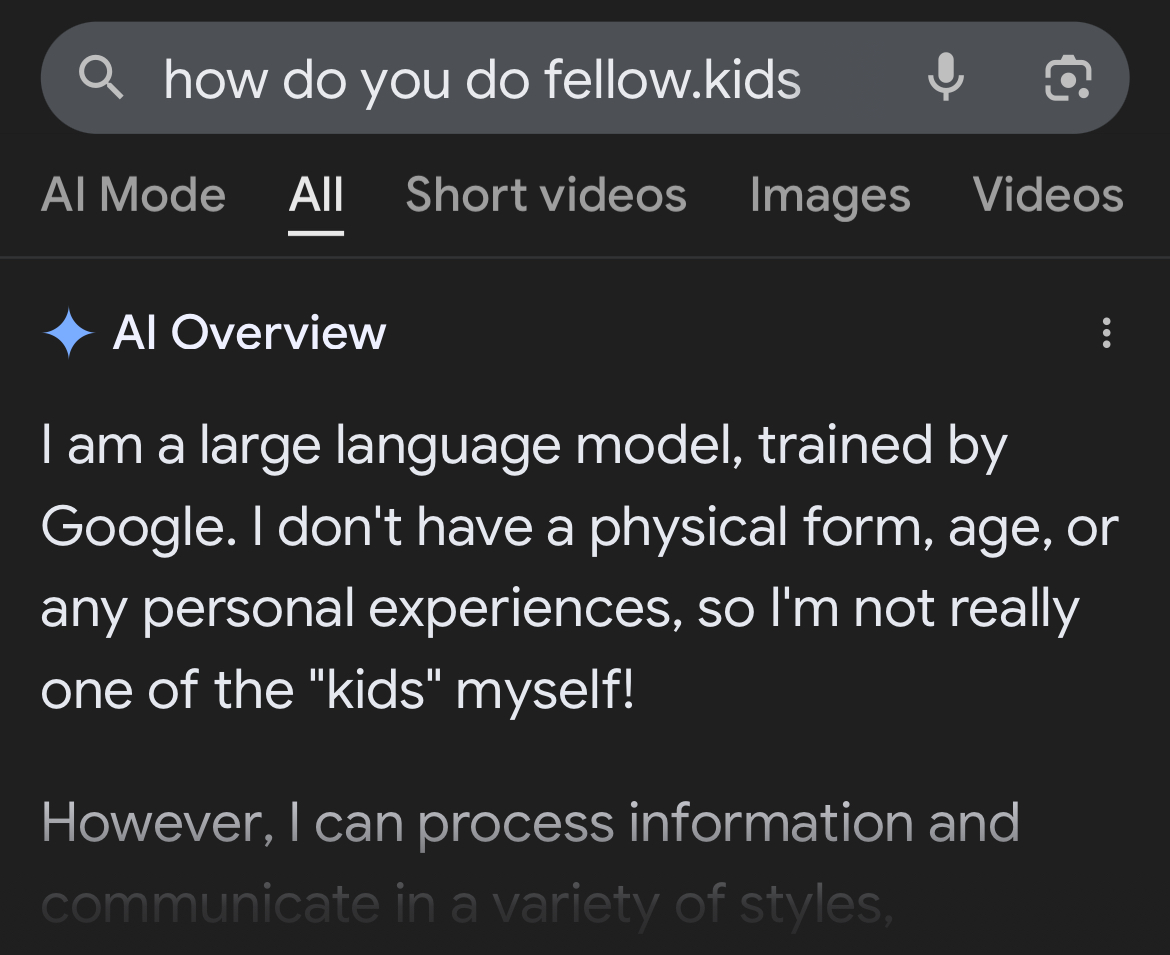Expand overview at "However, I can process"
The height and width of the screenshot is (955, 1170).
[x=530, y=823]
